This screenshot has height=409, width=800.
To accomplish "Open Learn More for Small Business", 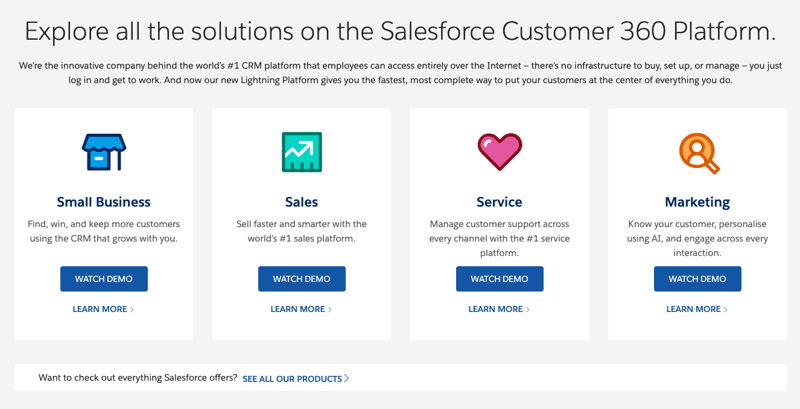I will (100, 310).
